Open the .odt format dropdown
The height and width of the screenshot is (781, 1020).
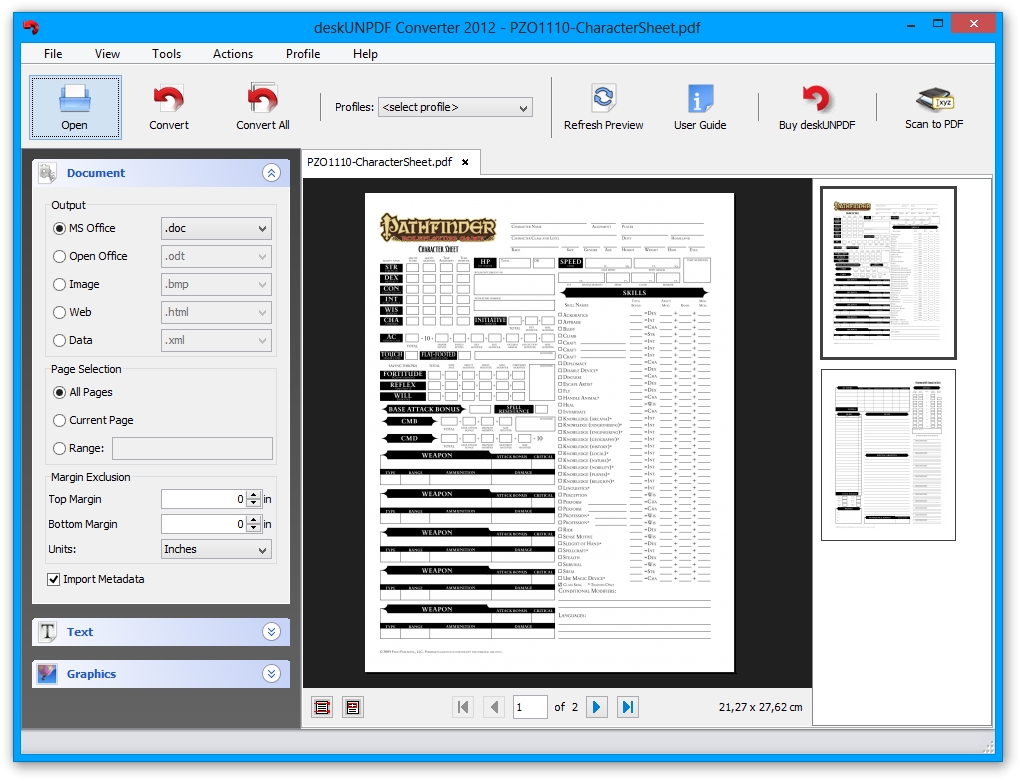tap(216, 256)
